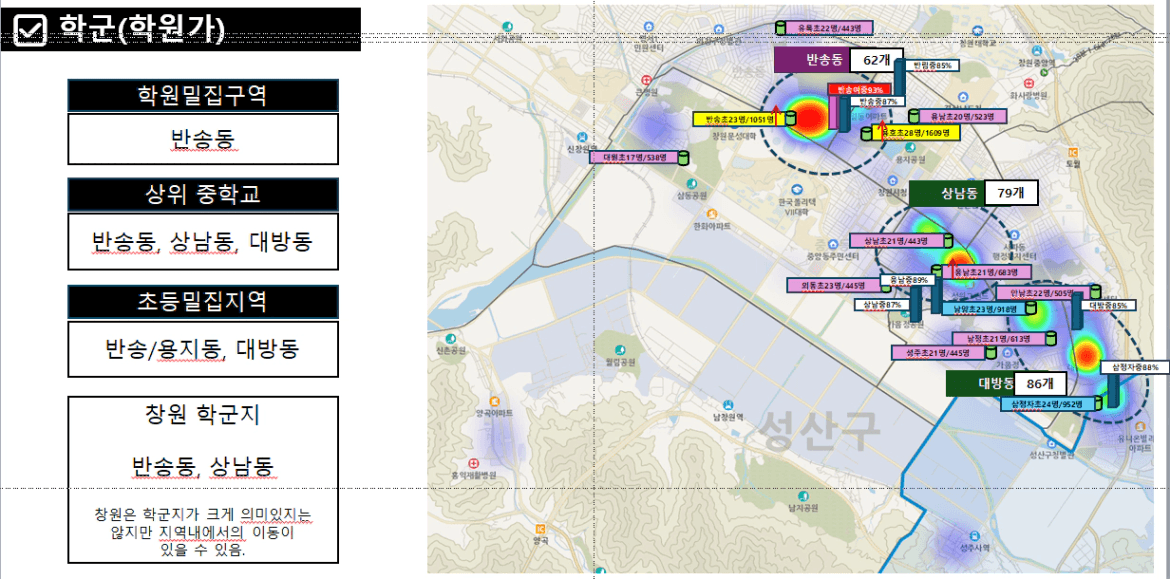This screenshot has width=1170, height=579.
Task: Select the blue bar beneath 삼정자중88%
Action: (x=1113, y=390)
